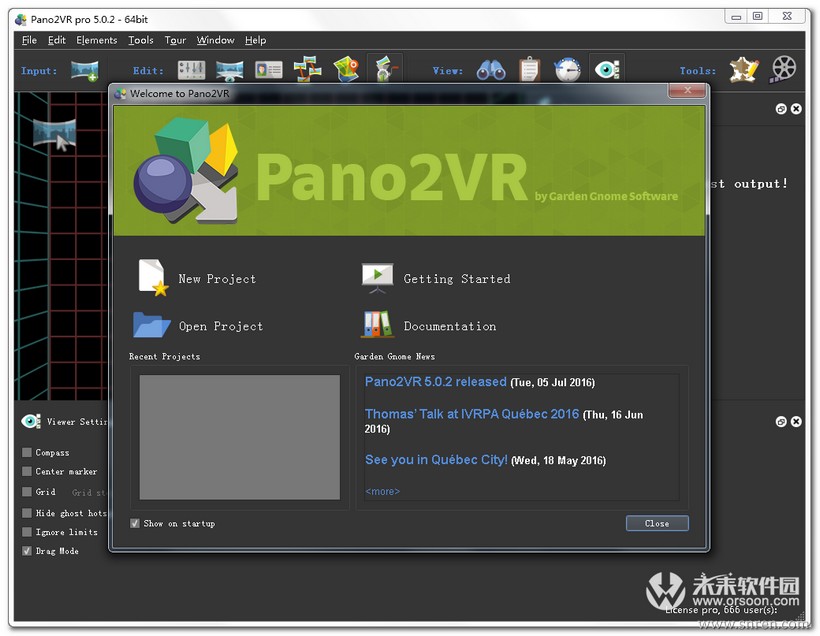Open the Help menu

(255, 40)
